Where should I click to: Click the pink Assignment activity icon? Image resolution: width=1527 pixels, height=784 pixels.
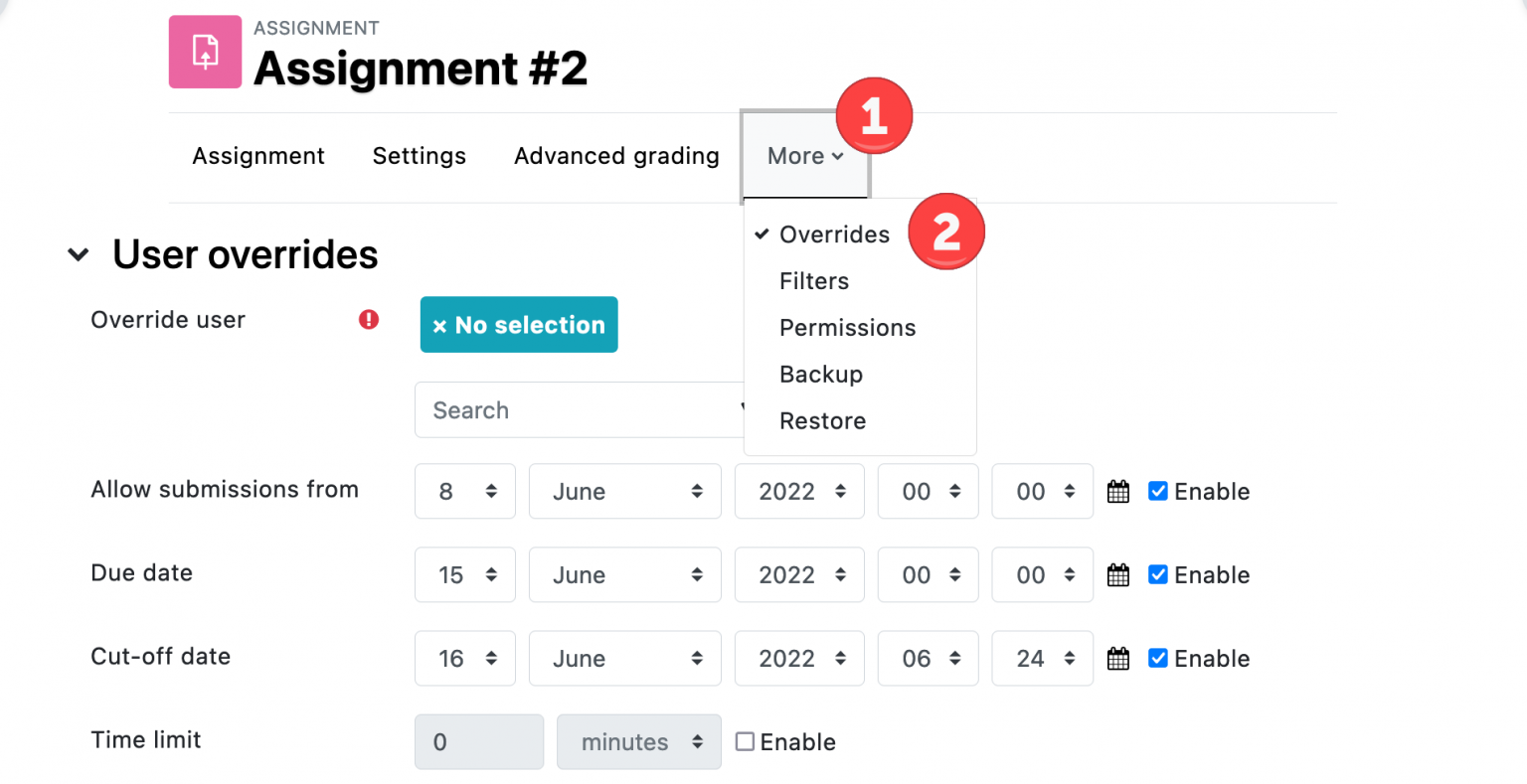tap(205, 51)
